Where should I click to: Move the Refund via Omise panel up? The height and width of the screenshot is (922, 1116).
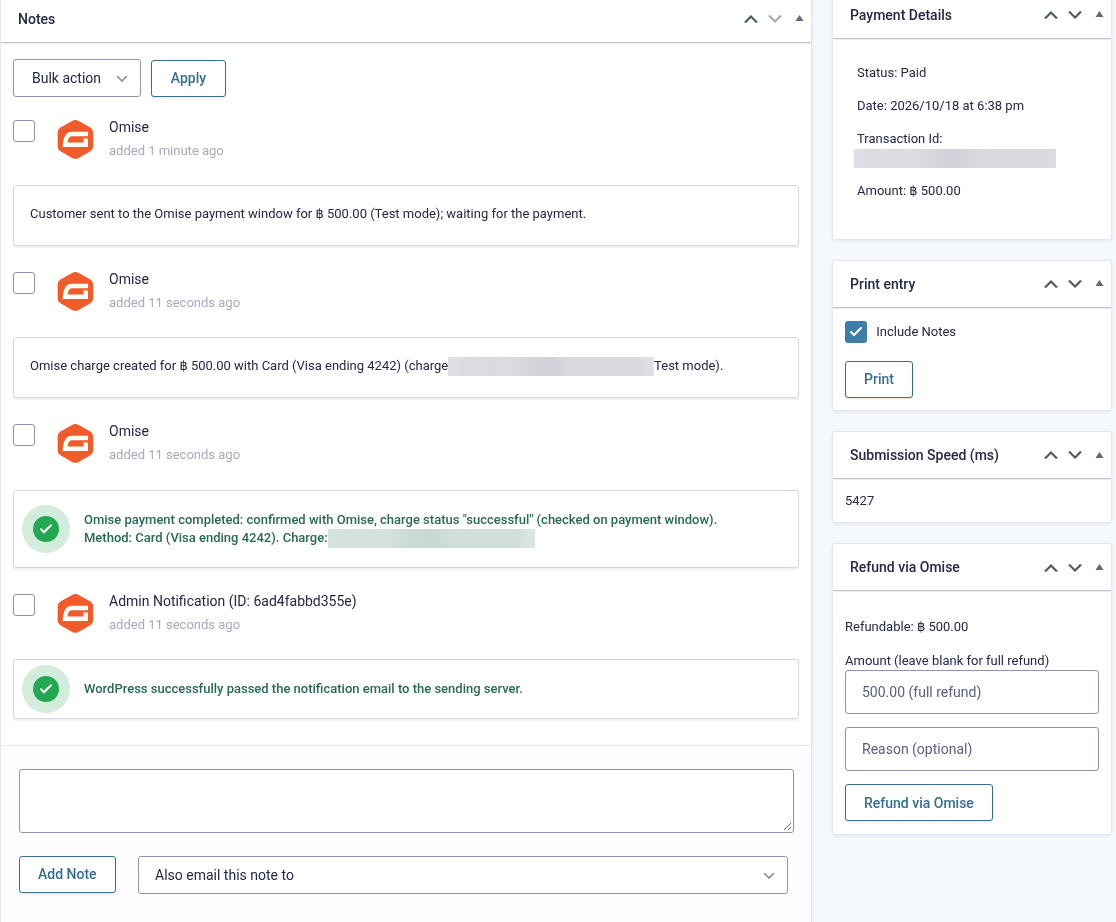pyautogui.click(x=1051, y=567)
